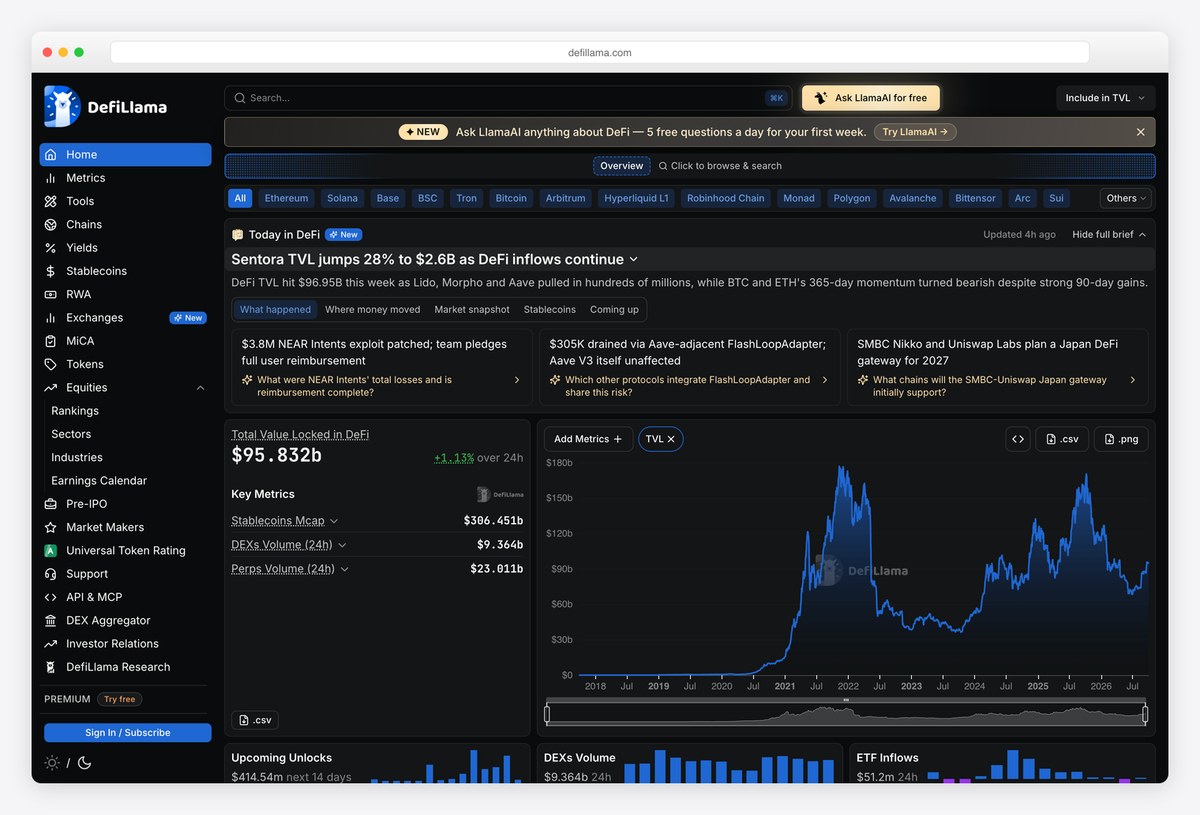Viewport: 1200px width, 815px height.
Task: Click the Metrics bar-chart icon
Action: point(51,178)
